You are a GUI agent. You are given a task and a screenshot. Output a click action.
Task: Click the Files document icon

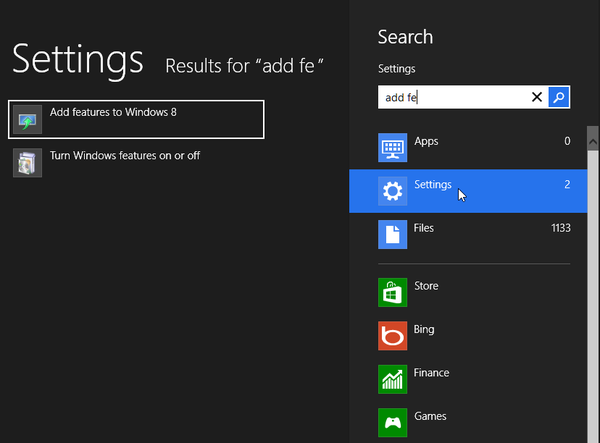point(392,234)
